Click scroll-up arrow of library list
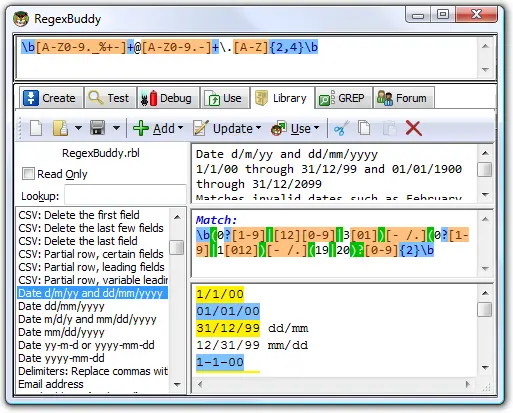Image resolution: width=513 pixels, height=413 pixels. pos(177,217)
